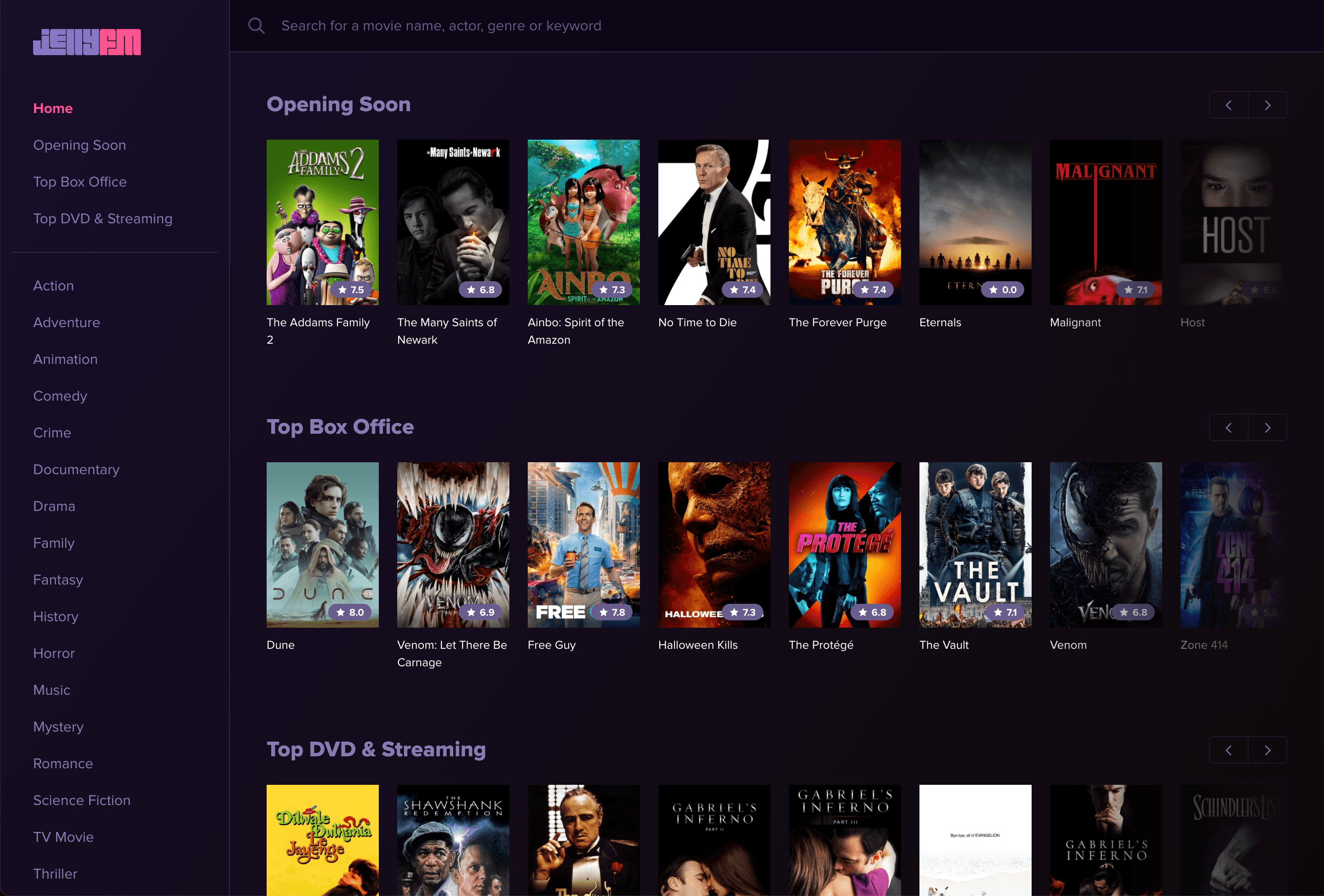This screenshot has width=1324, height=896.
Task: Click the Shawshank Redemption poster
Action: click(453, 840)
